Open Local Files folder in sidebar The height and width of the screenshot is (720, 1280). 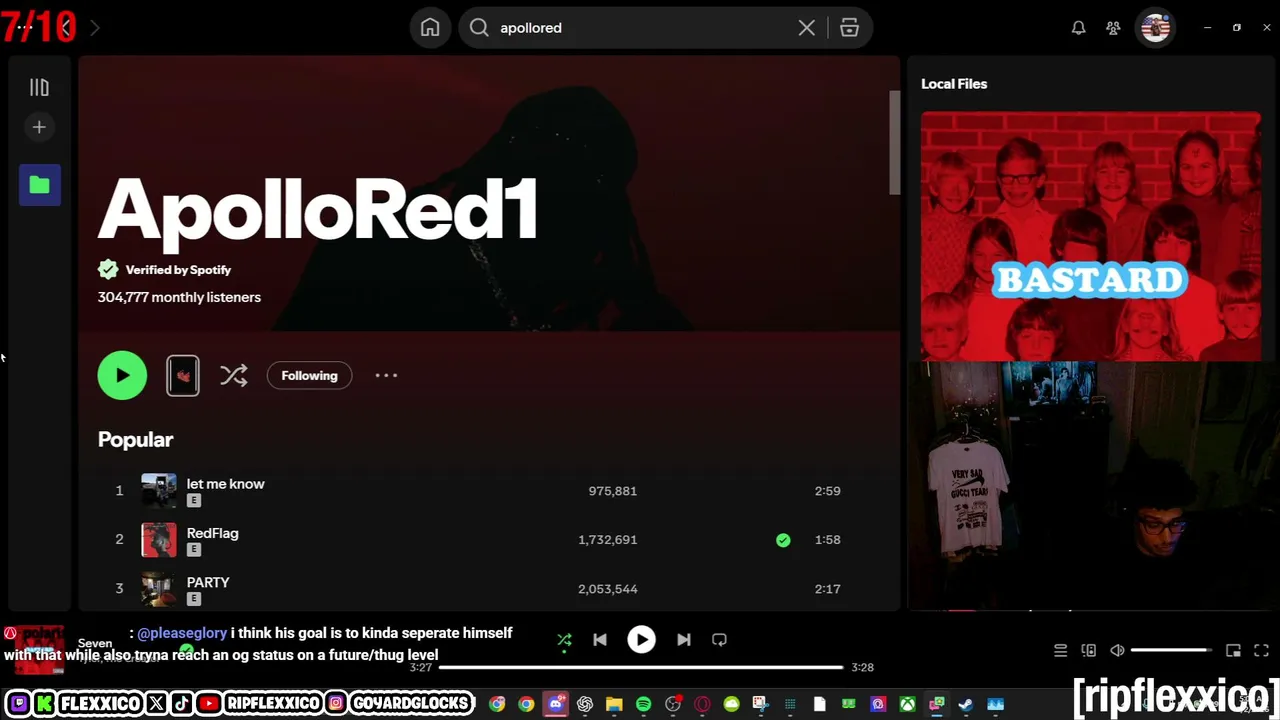(x=40, y=185)
